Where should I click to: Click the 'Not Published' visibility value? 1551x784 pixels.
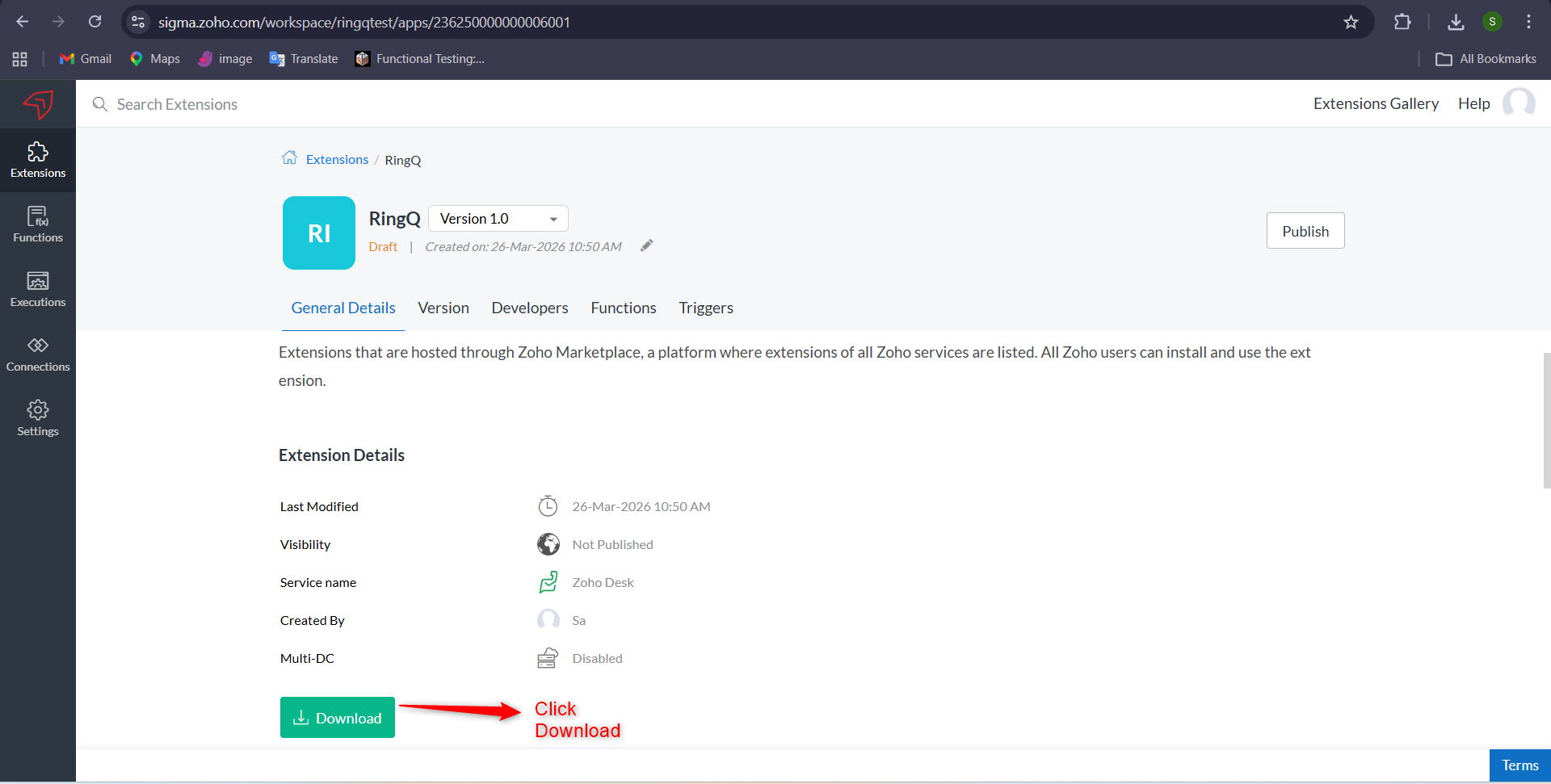click(612, 544)
